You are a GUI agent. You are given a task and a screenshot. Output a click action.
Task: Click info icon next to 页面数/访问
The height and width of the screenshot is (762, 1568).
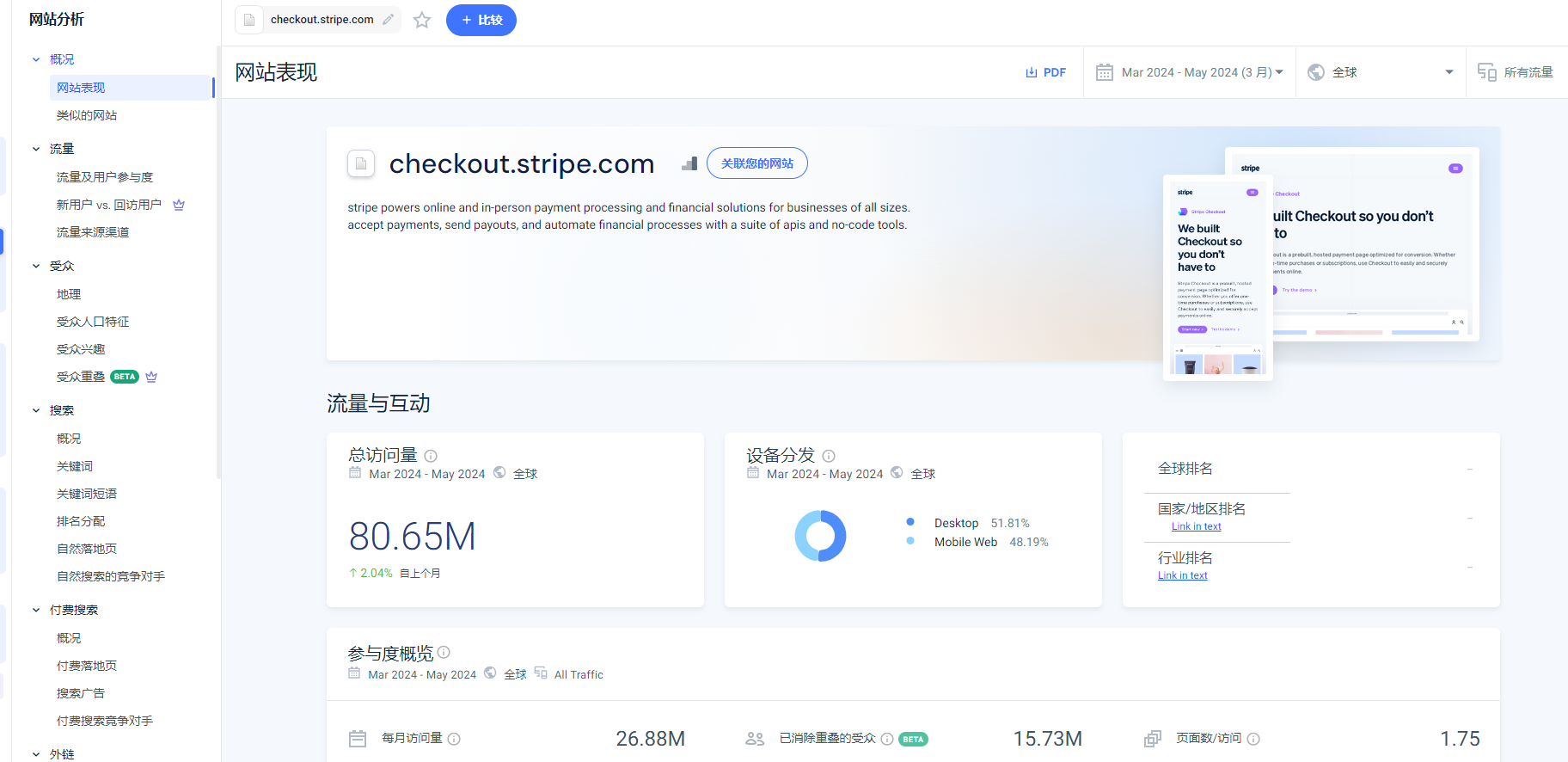(1253, 739)
